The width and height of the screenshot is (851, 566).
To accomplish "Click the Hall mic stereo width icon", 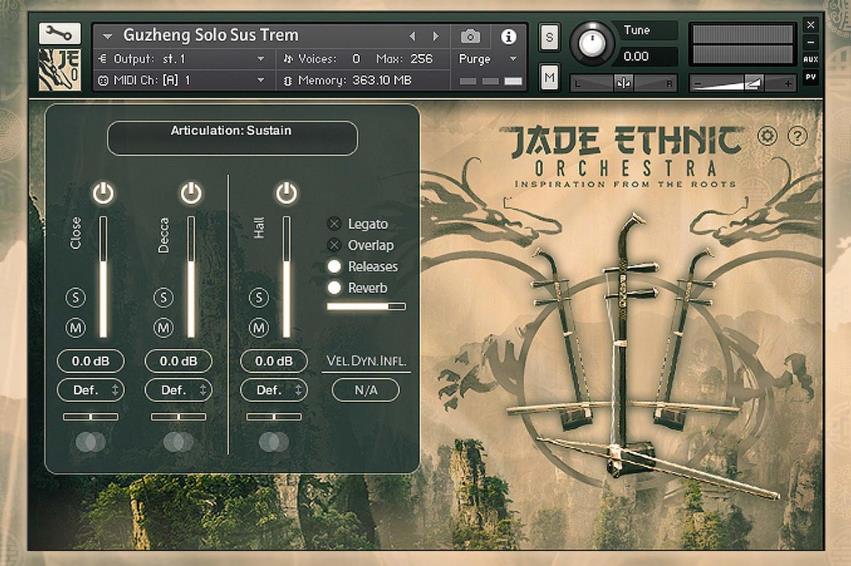I will click(274, 442).
